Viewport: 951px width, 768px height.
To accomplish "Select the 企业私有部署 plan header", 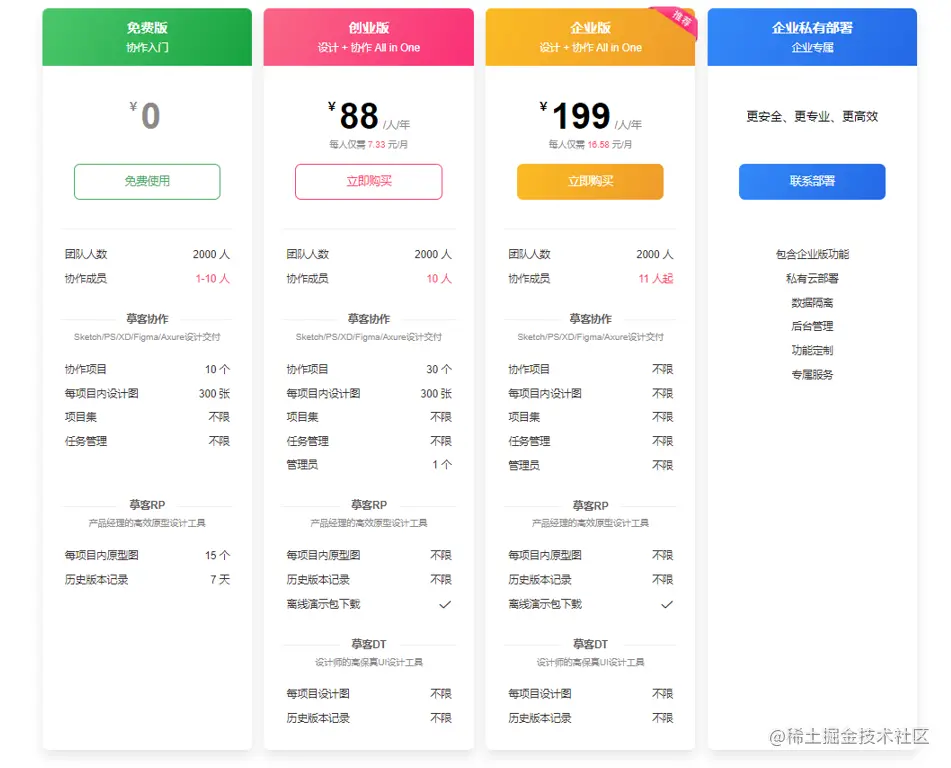I will [812, 36].
